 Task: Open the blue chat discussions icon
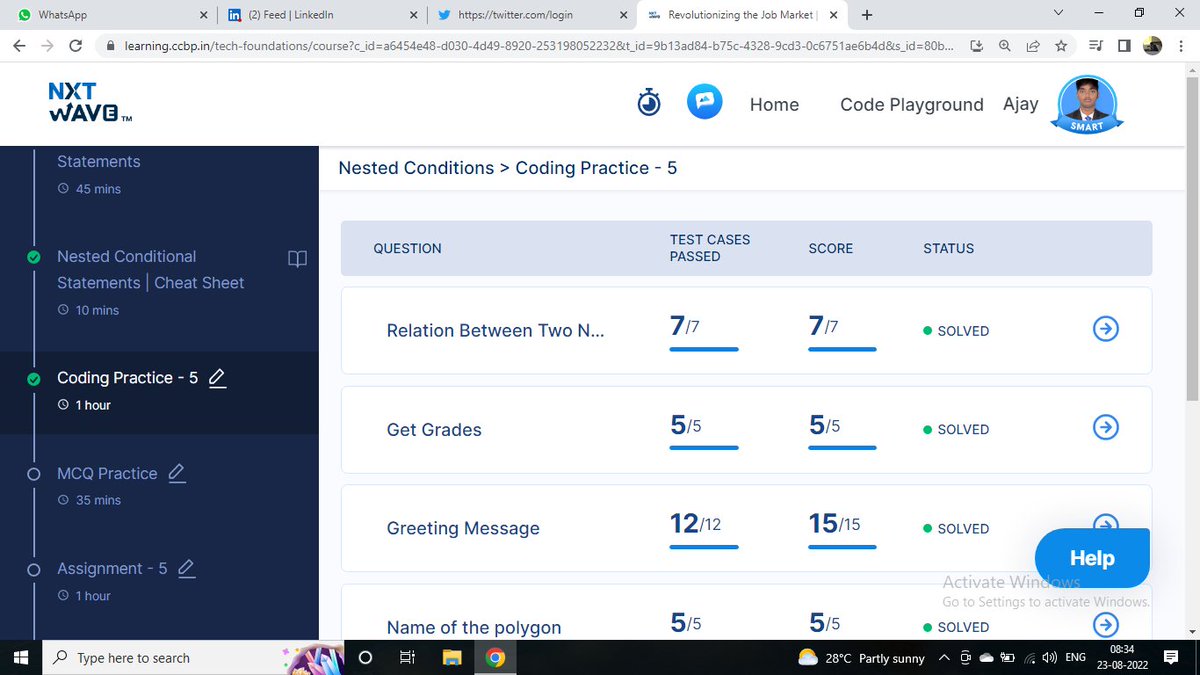tap(705, 103)
